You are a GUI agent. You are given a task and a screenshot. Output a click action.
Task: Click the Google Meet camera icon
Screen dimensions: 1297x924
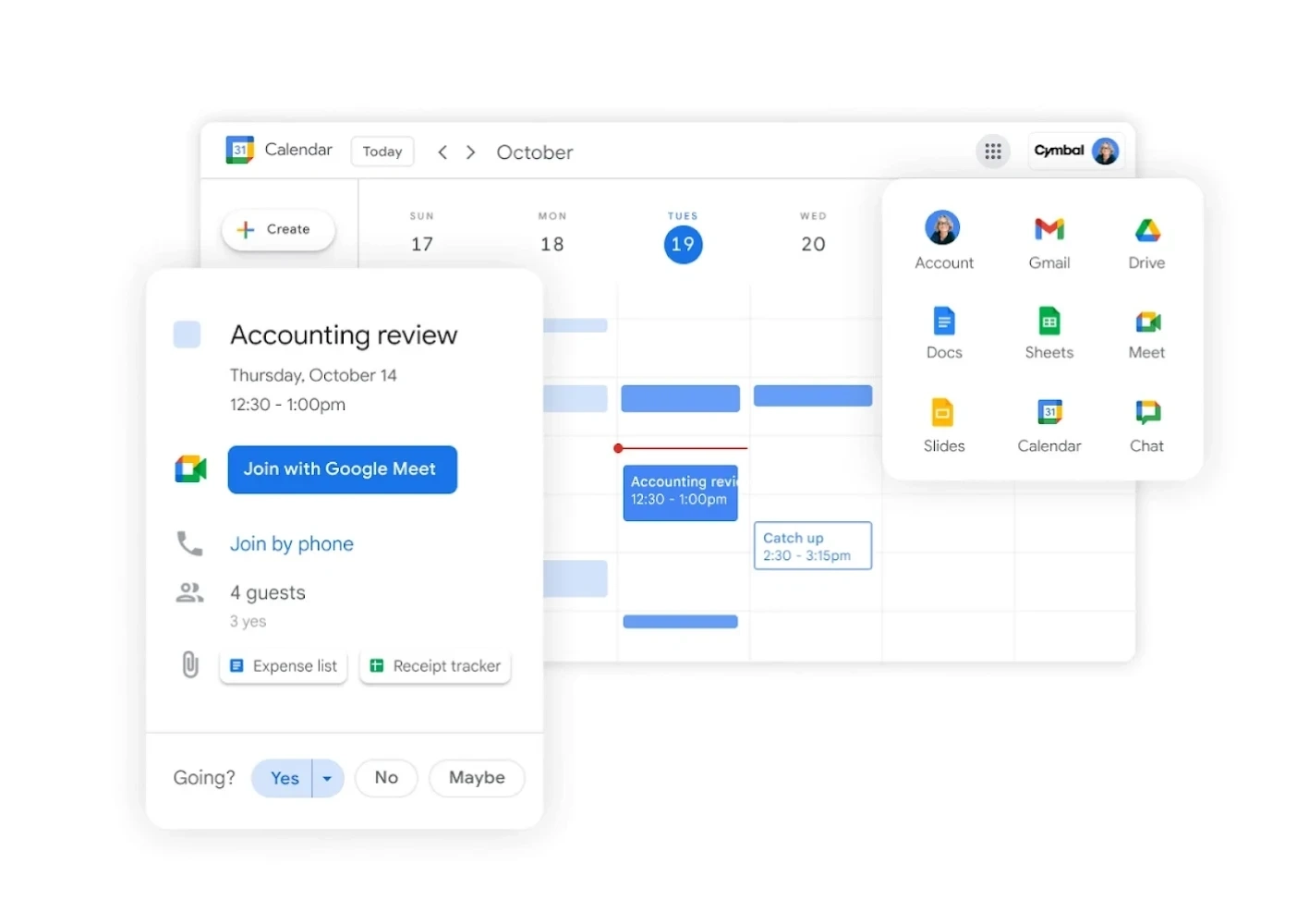point(191,469)
